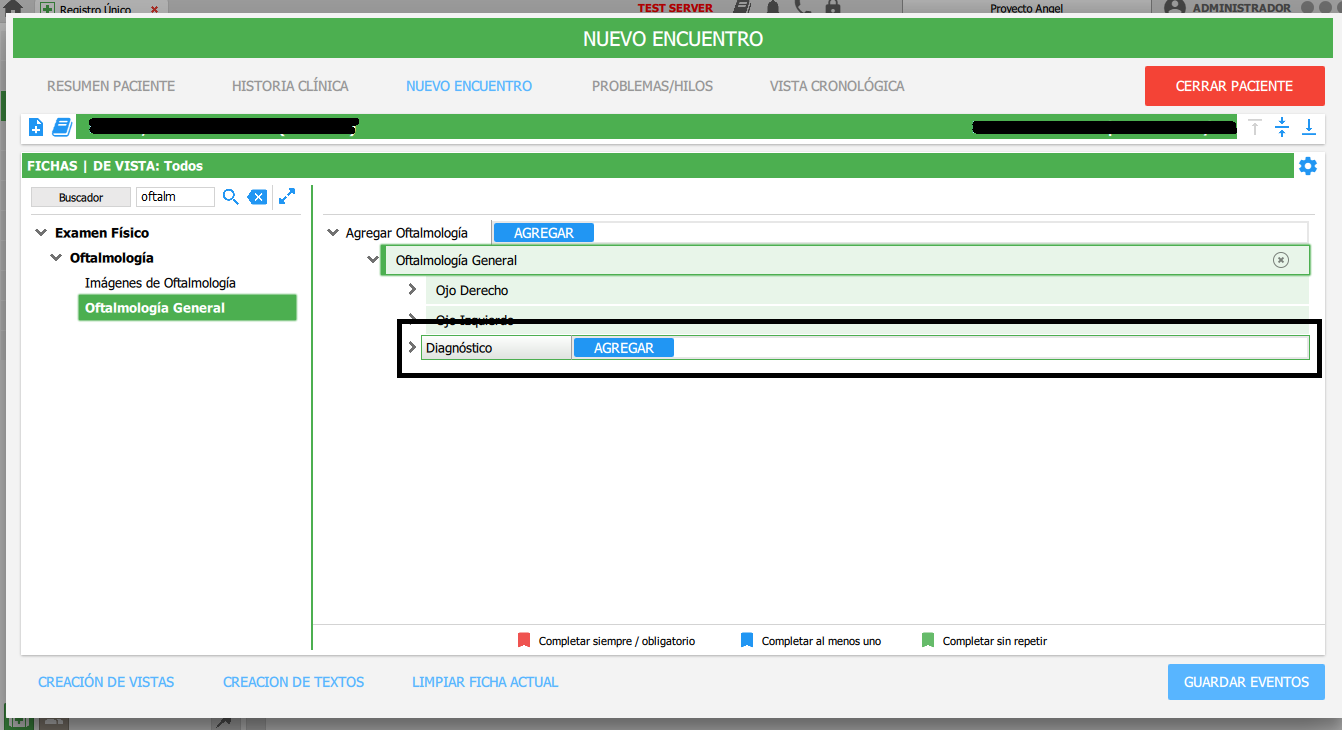Select Imágenes de Oftalmología in the tree
Screen dimensions: 1342x730
pos(160,283)
